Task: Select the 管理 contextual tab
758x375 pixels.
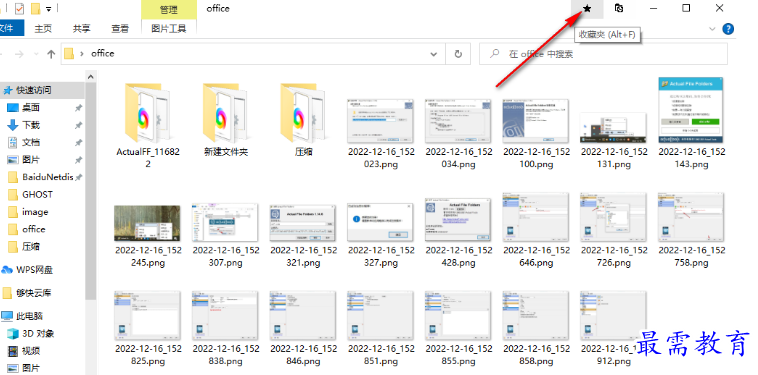Action: pos(169,10)
